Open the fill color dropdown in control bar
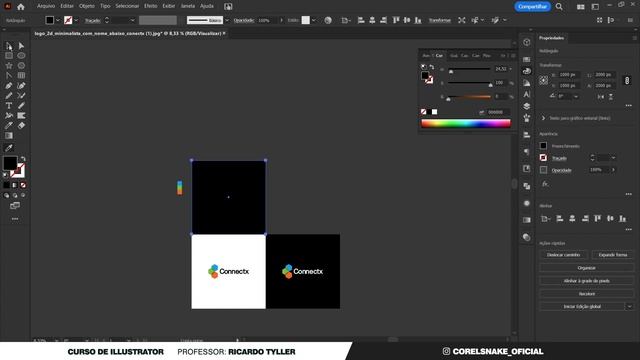This screenshot has height=360, width=640. tap(58, 20)
